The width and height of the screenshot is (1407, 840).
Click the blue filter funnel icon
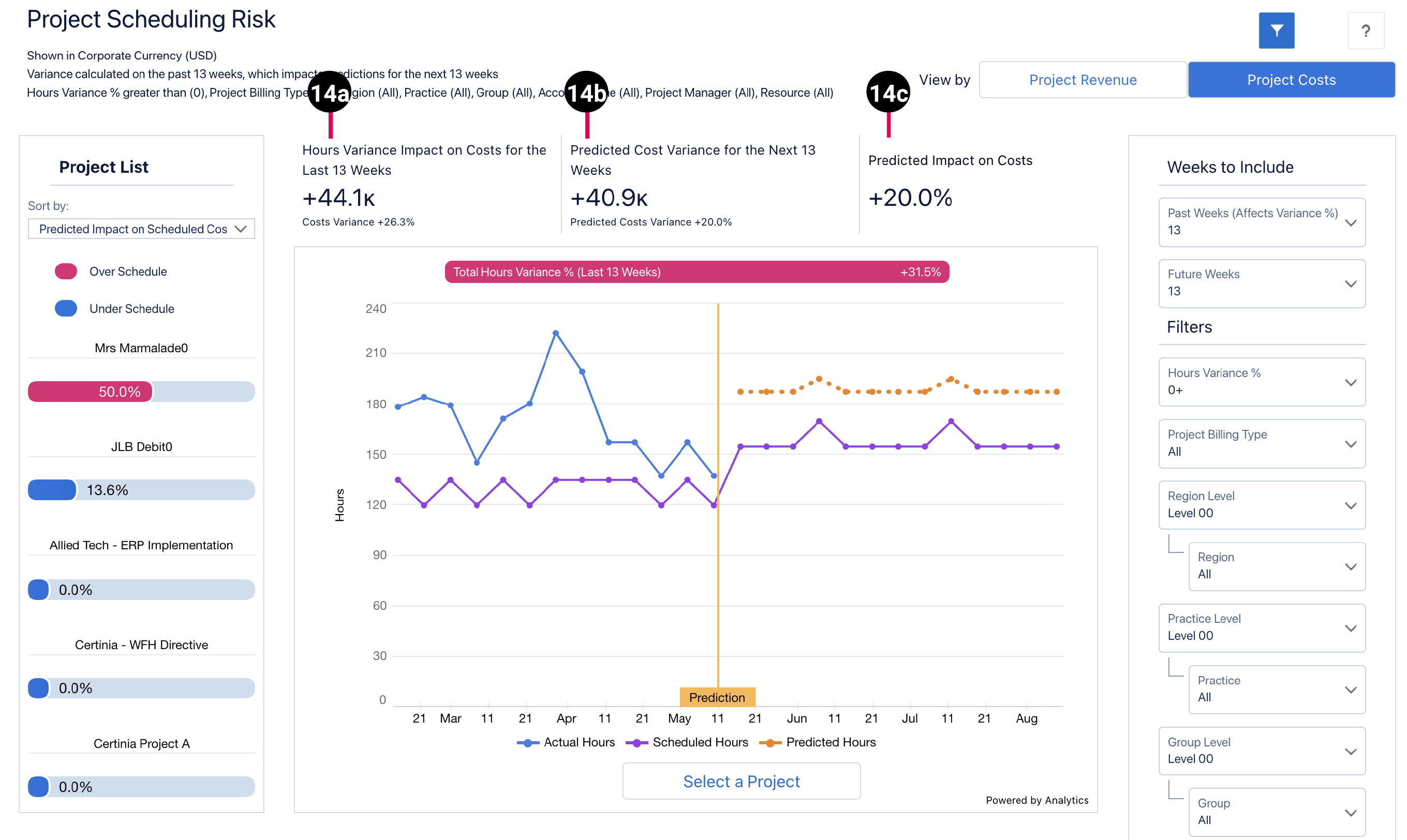1276,31
